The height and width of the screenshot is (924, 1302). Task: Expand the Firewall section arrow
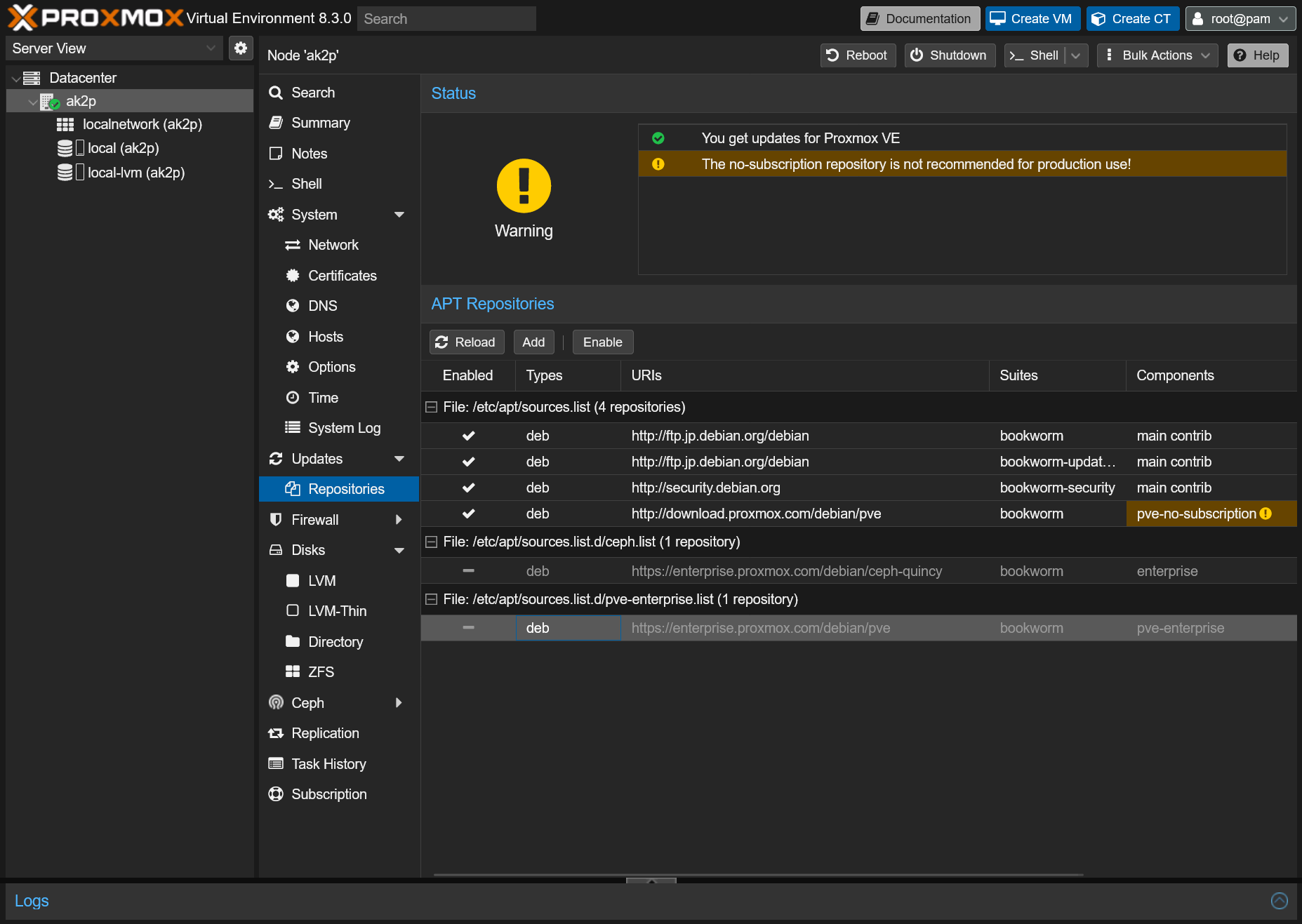coord(399,520)
